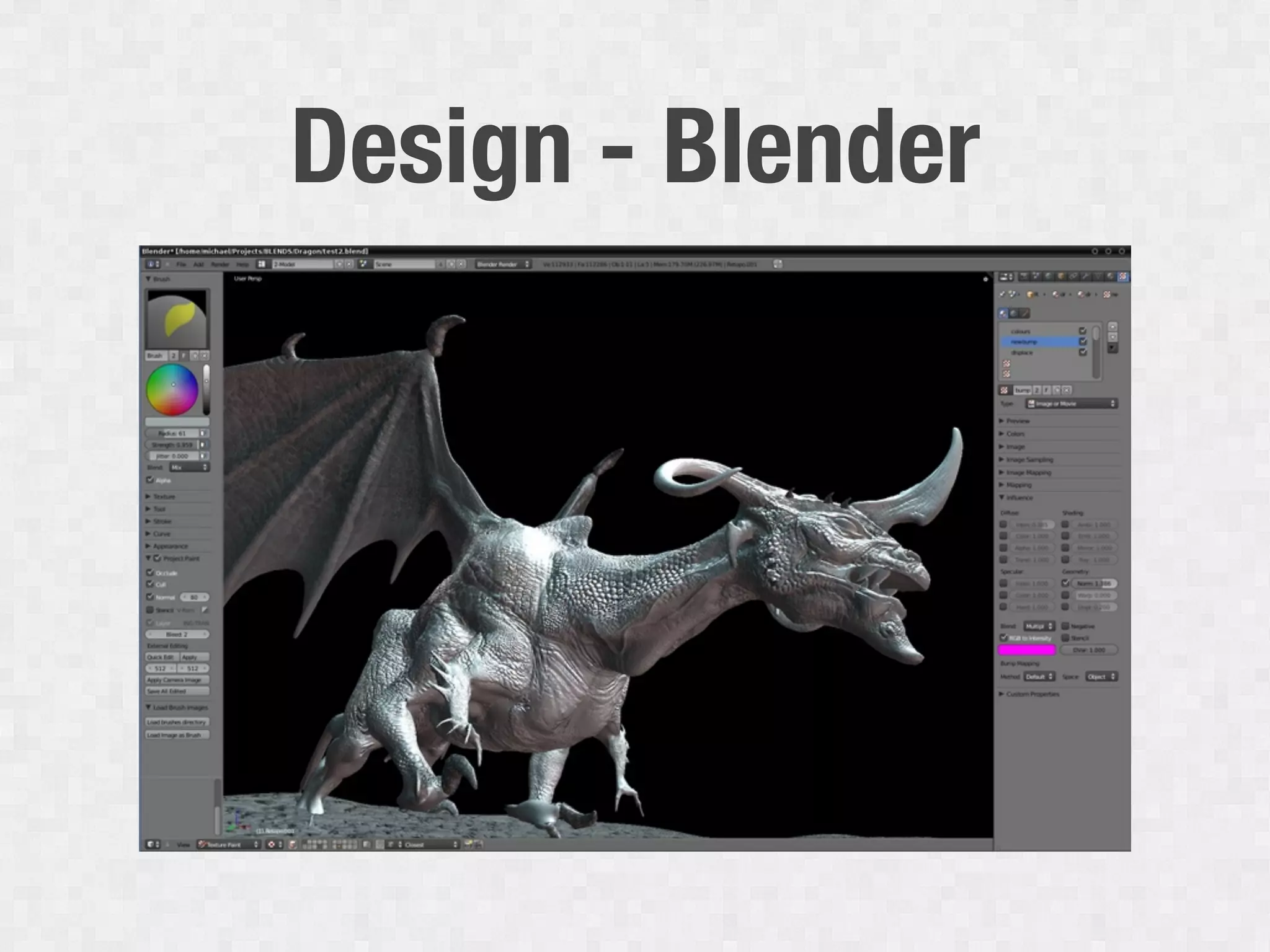Click the brush datablock unlink X

205,356
